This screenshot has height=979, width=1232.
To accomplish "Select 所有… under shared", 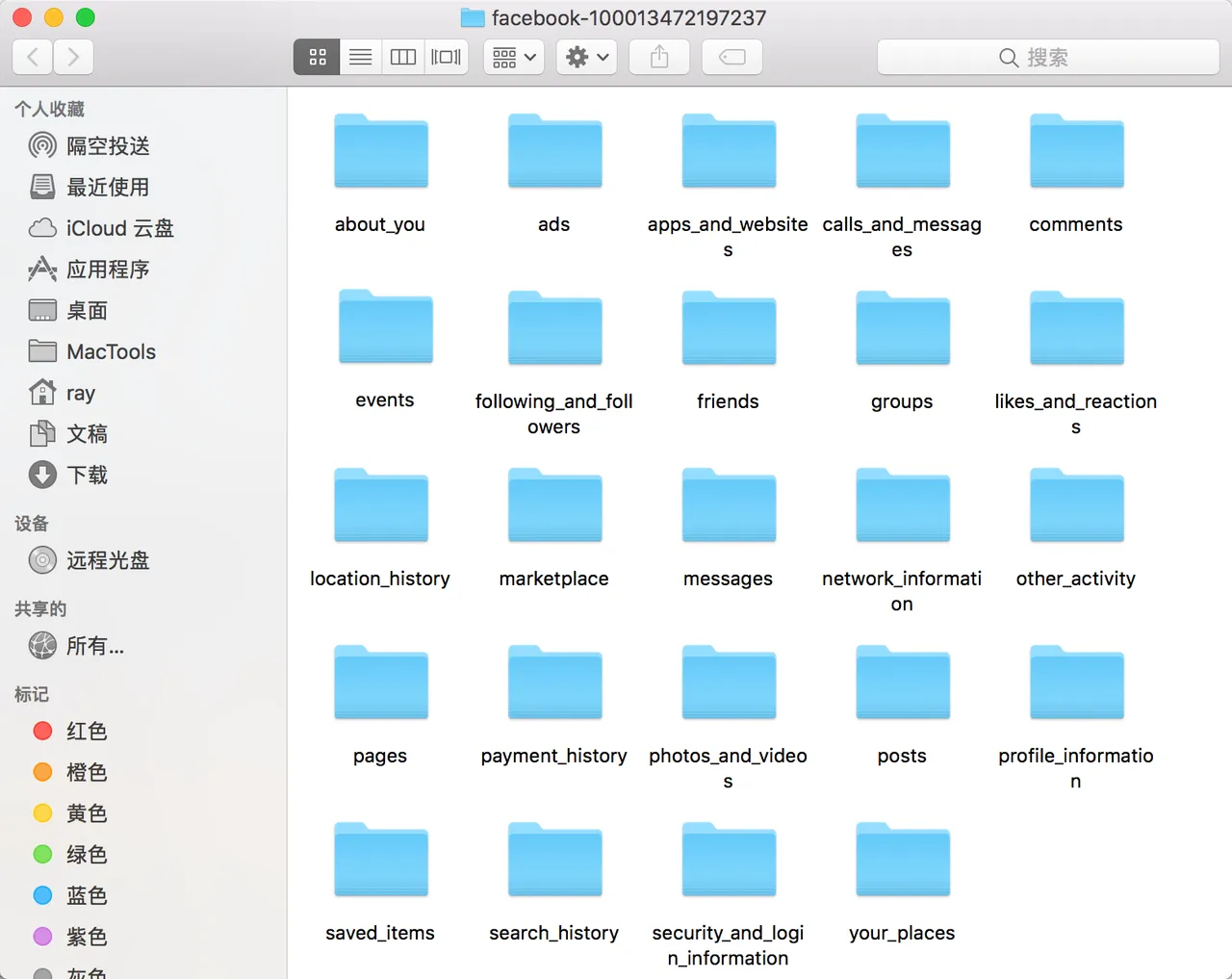I will [x=143, y=646].
